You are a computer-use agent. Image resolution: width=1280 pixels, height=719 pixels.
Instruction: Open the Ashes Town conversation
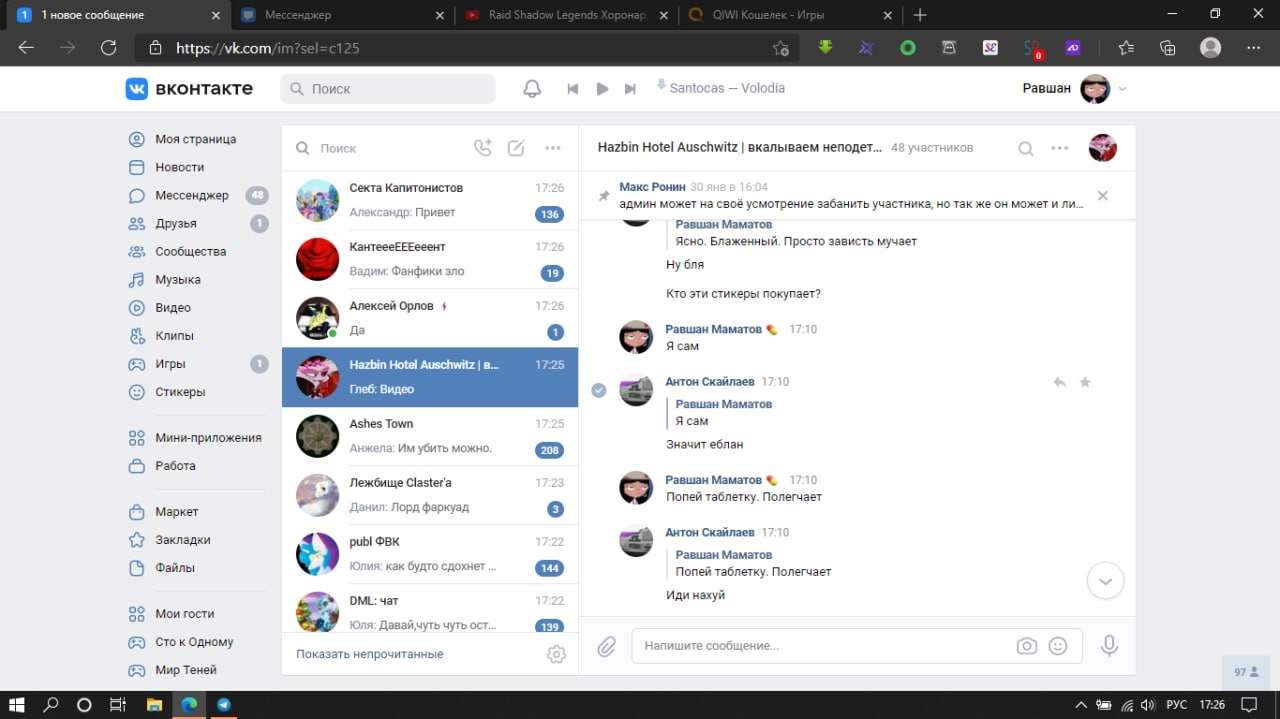tap(430, 436)
